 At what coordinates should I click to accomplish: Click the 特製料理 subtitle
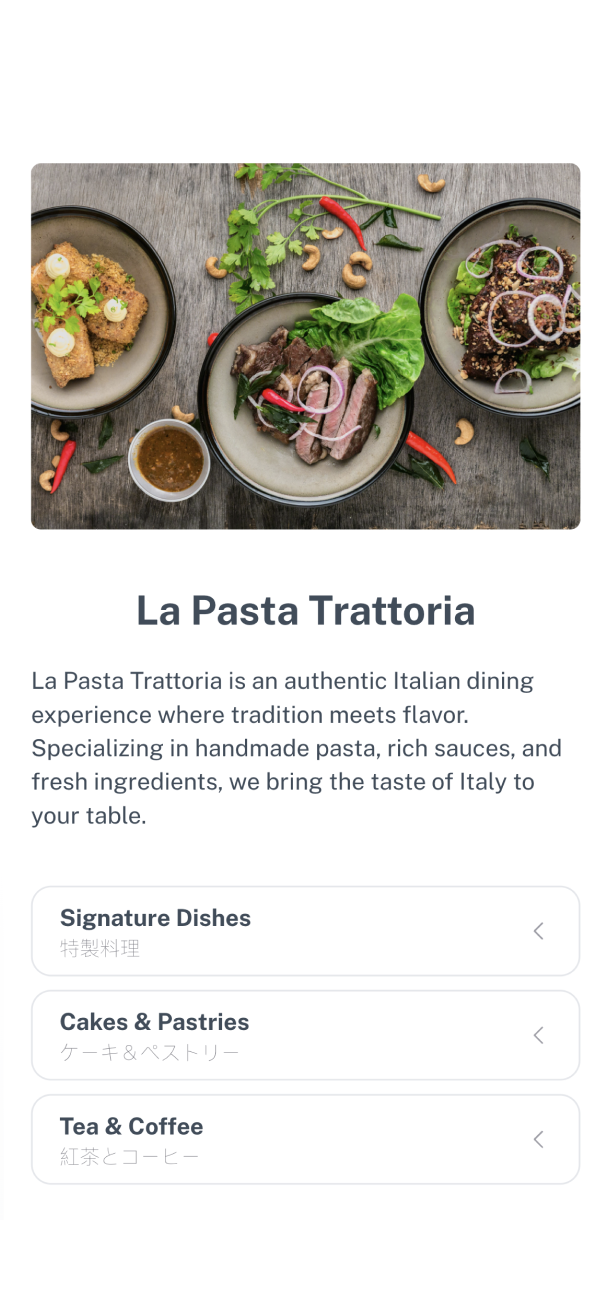click(100, 949)
